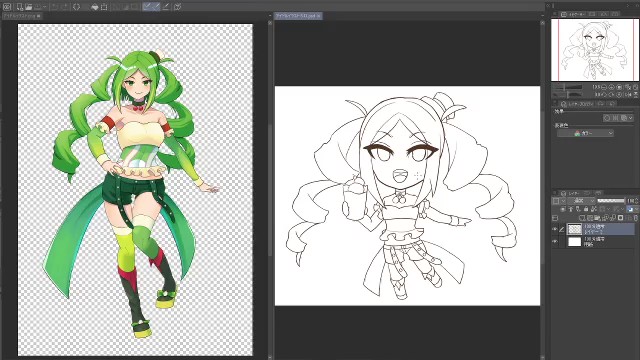The height and width of the screenshot is (360, 640).
Task: Click the Navigator preview thumbnail
Action: point(594,50)
